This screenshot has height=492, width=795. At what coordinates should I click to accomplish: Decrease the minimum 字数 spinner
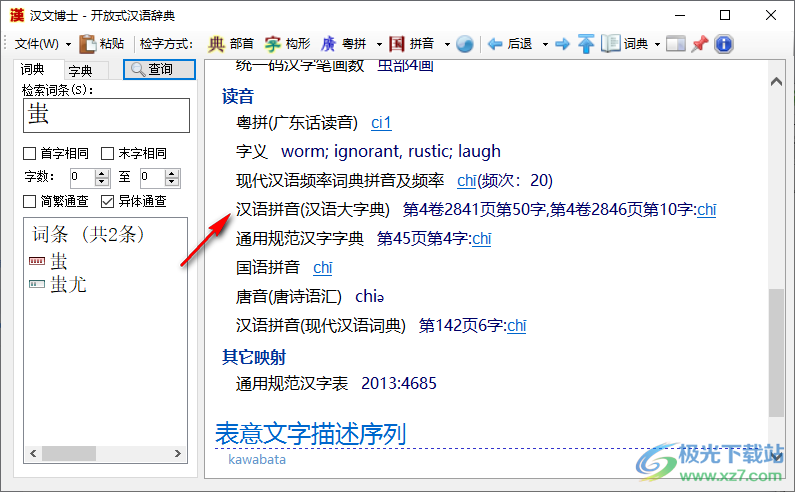102,182
